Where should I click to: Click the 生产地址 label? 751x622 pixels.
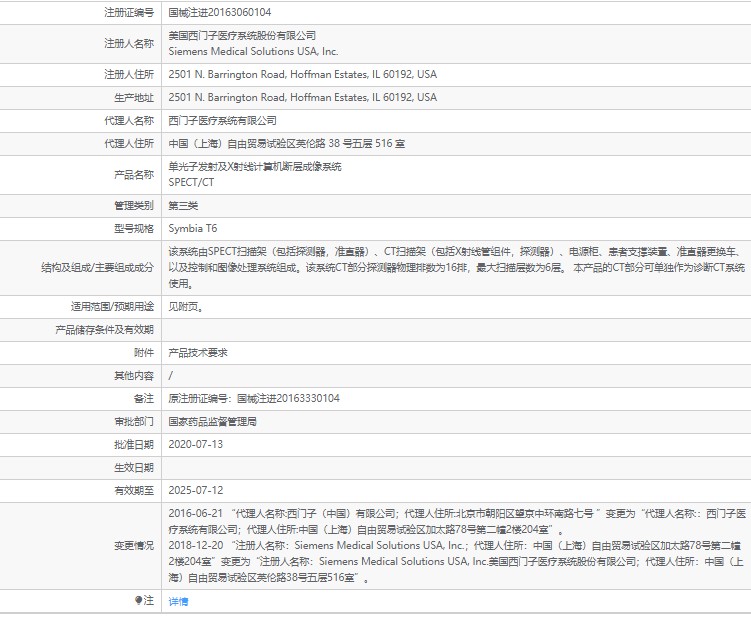[x=134, y=98]
